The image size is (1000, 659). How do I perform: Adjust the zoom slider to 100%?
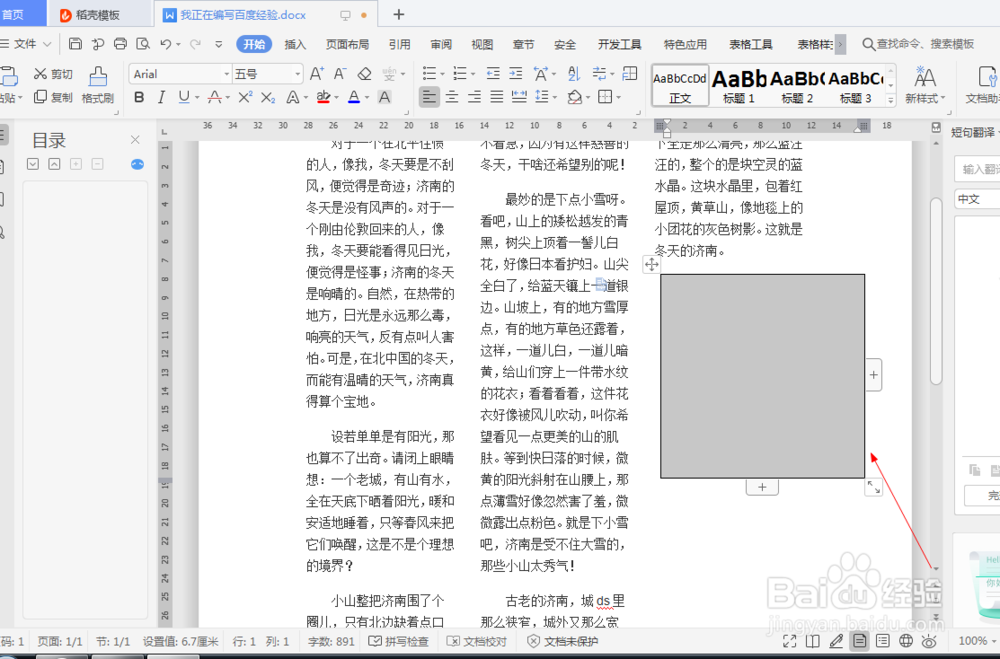975,641
